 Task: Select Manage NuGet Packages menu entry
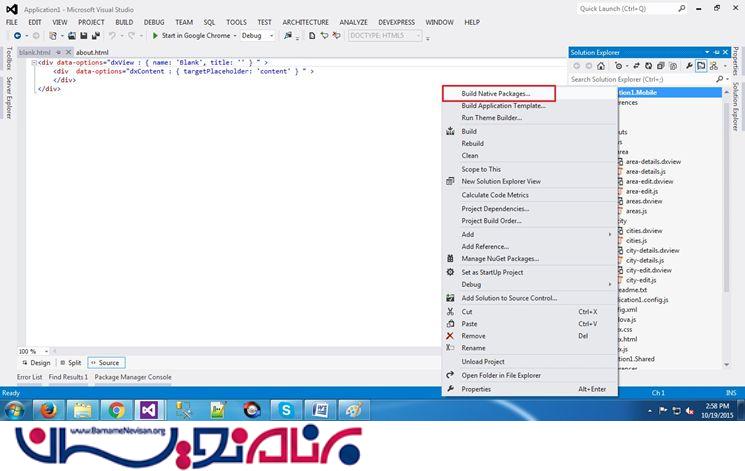pyautogui.click(x=500, y=259)
